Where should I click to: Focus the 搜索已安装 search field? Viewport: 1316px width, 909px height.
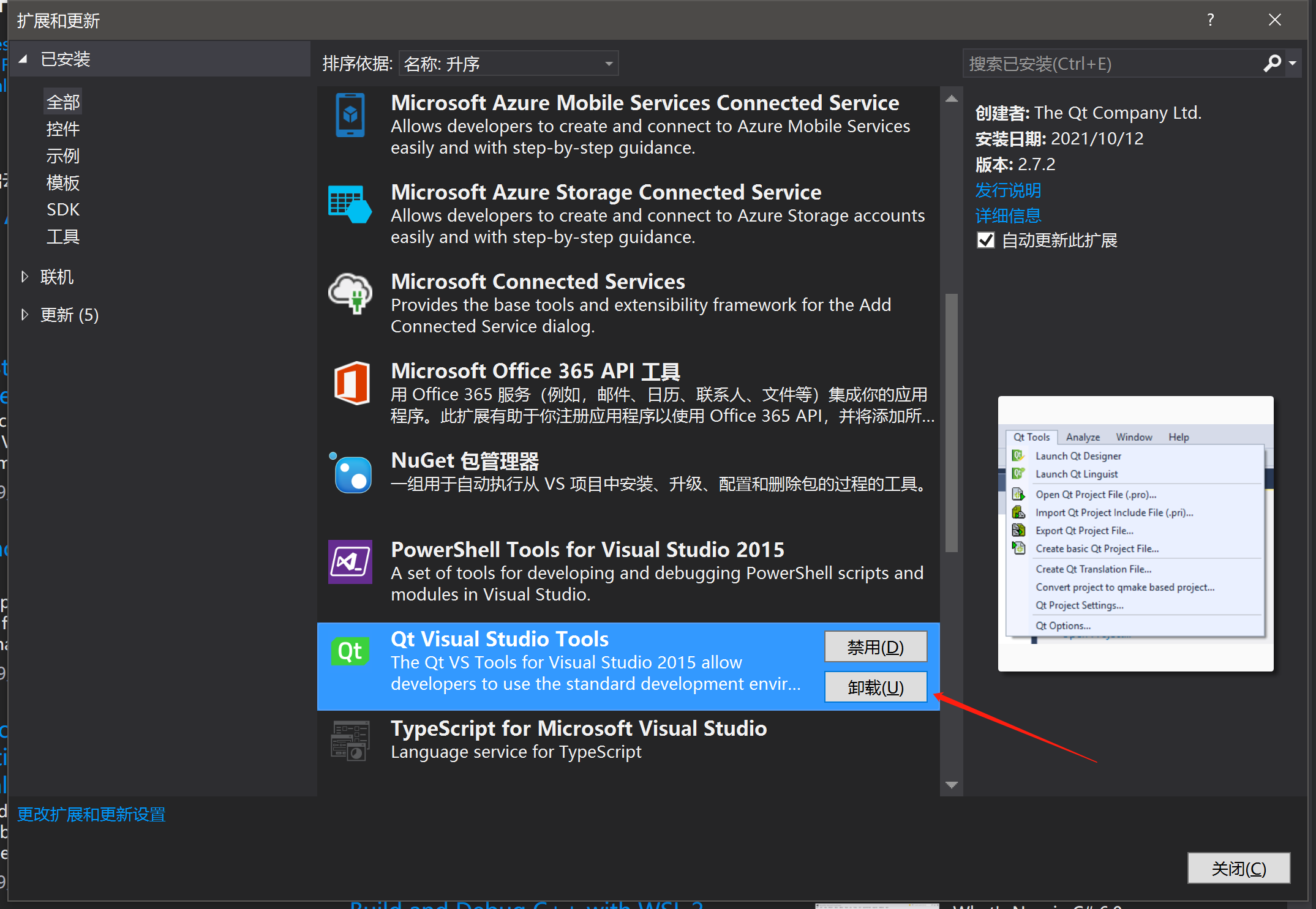click(x=1111, y=63)
